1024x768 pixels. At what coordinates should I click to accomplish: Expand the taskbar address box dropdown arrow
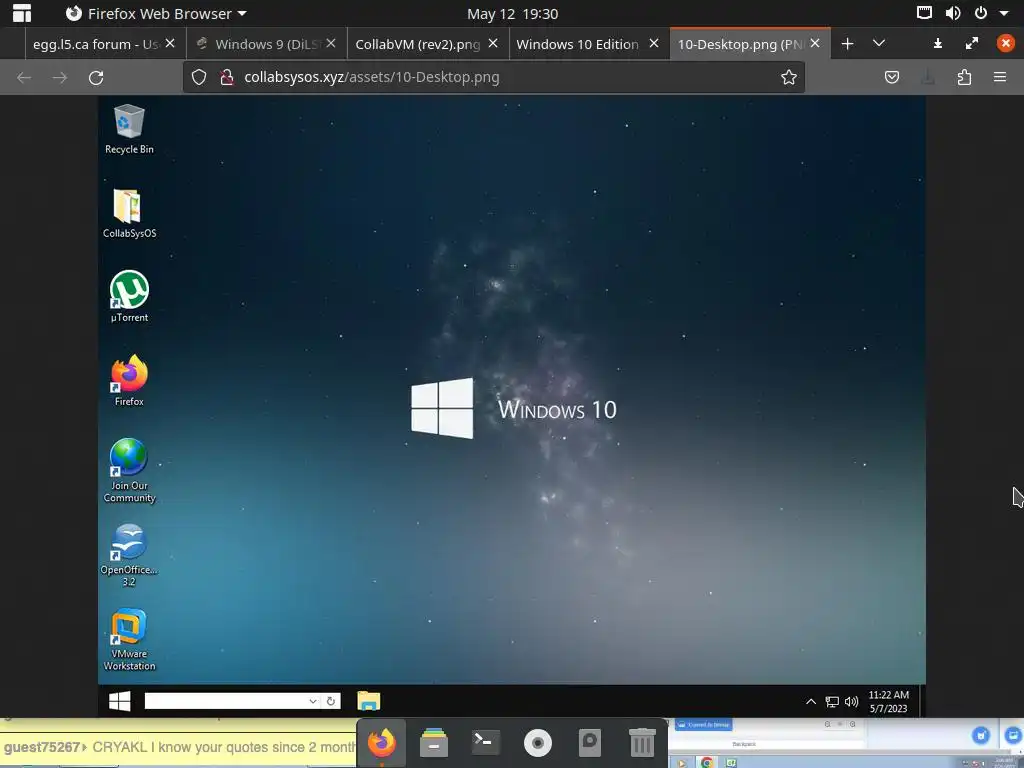point(313,701)
